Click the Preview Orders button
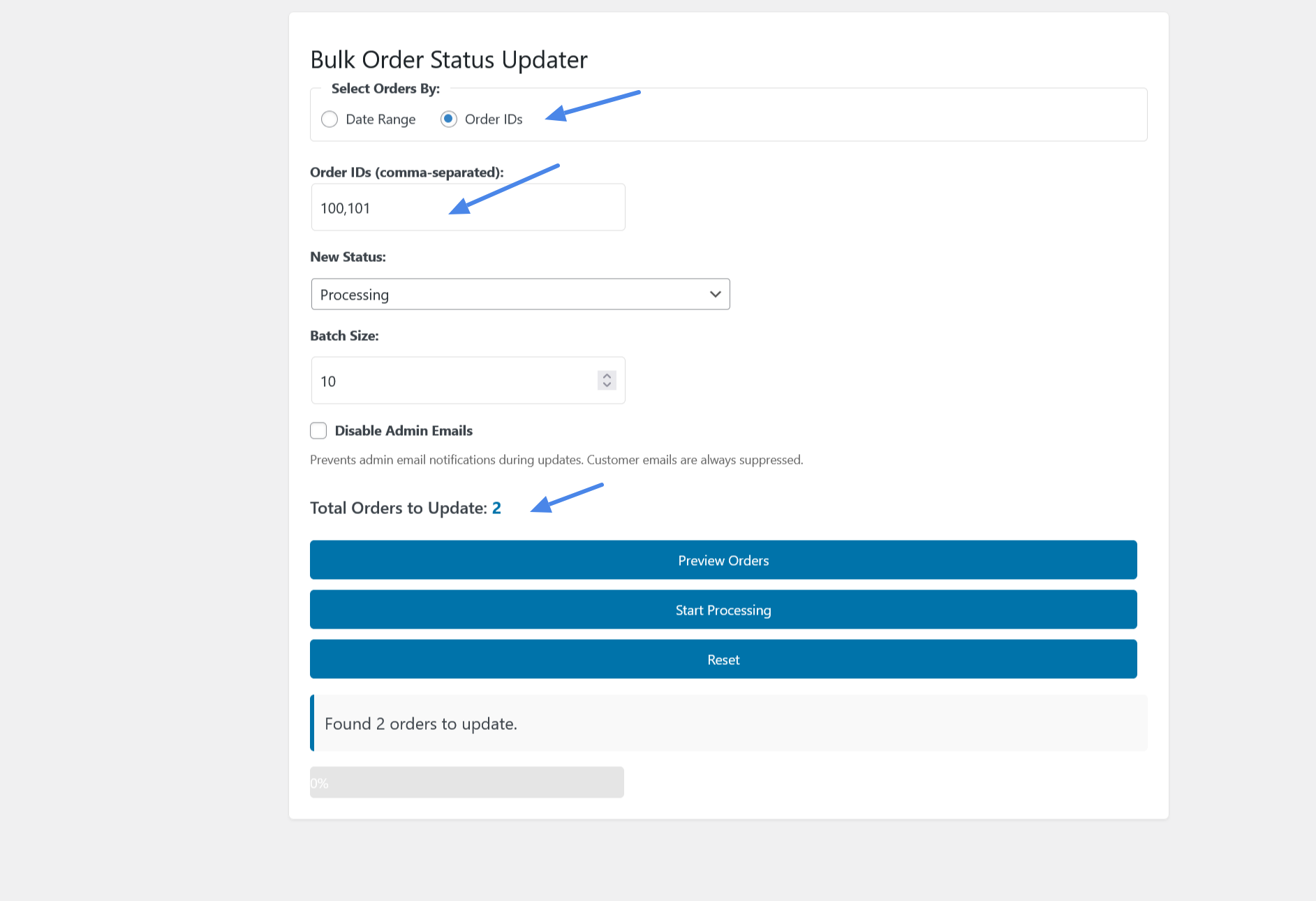1316x901 pixels. [723, 560]
